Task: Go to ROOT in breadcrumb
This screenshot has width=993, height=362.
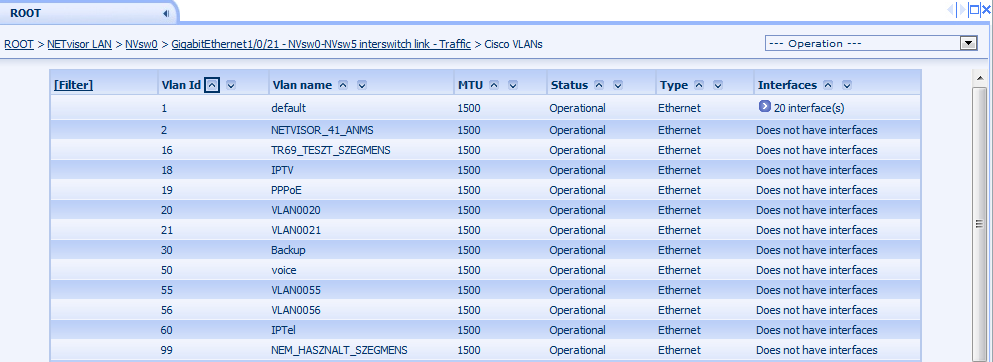Action: click(19, 44)
